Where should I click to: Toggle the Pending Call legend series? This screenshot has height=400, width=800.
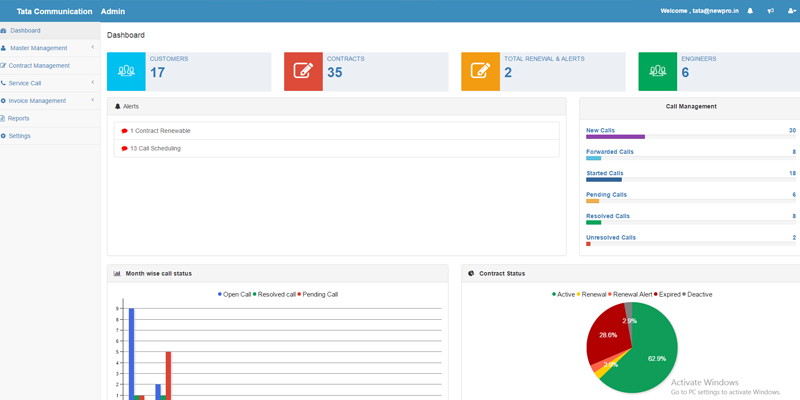(318, 294)
